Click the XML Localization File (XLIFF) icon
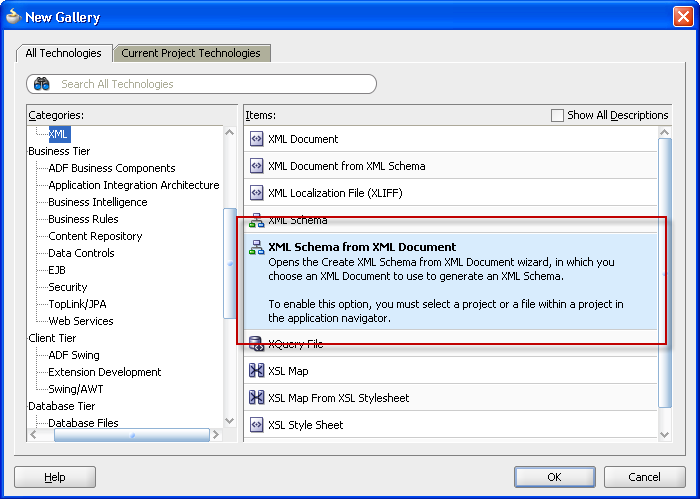The width and height of the screenshot is (700, 499). tap(256, 193)
